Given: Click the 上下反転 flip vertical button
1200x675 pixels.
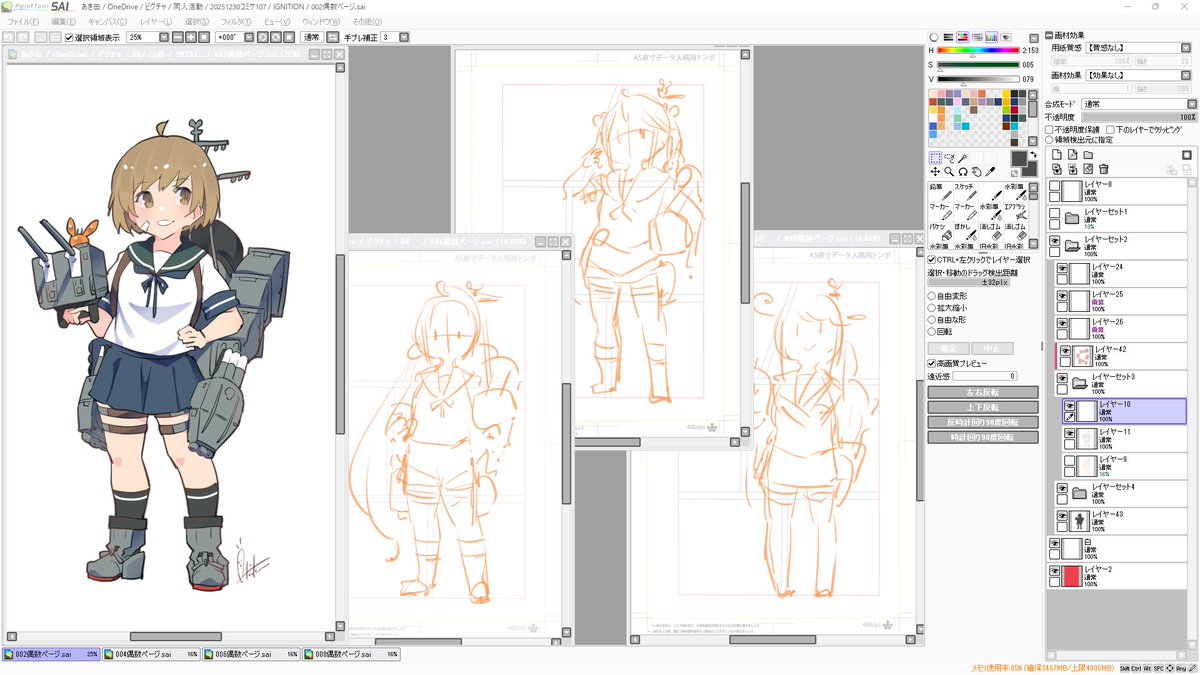Looking at the screenshot, I should [x=982, y=408].
